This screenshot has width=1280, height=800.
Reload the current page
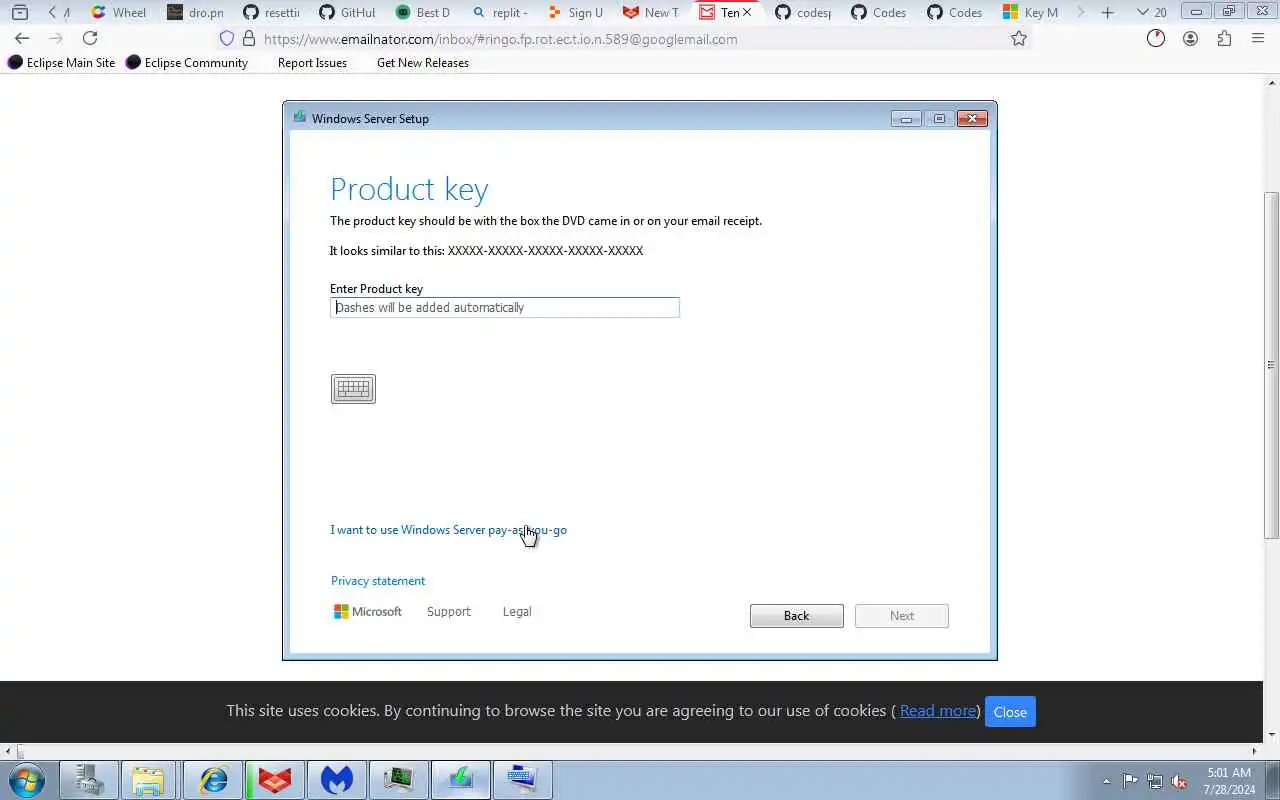point(90,38)
